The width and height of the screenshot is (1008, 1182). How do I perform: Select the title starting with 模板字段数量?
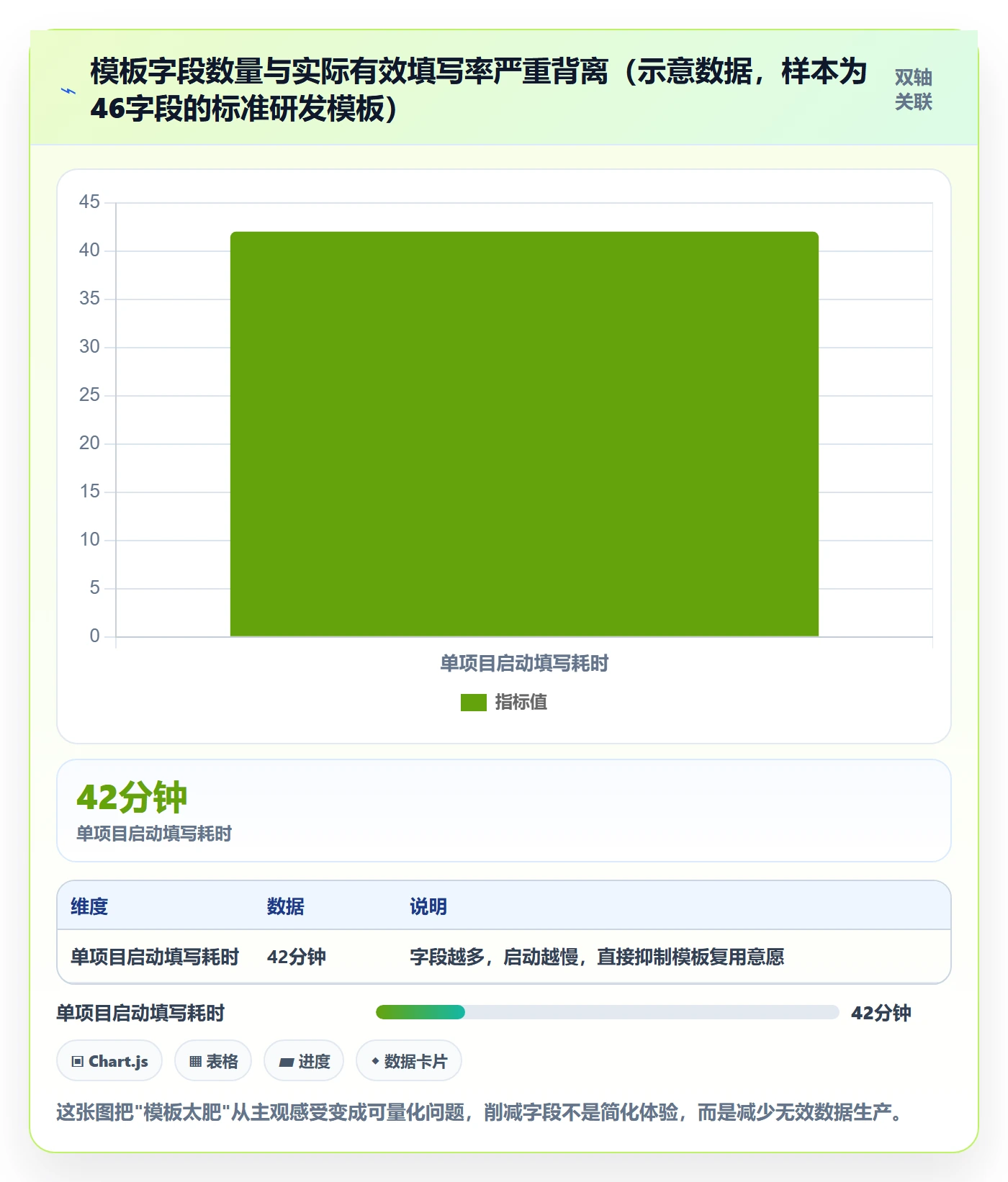pos(479,90)
